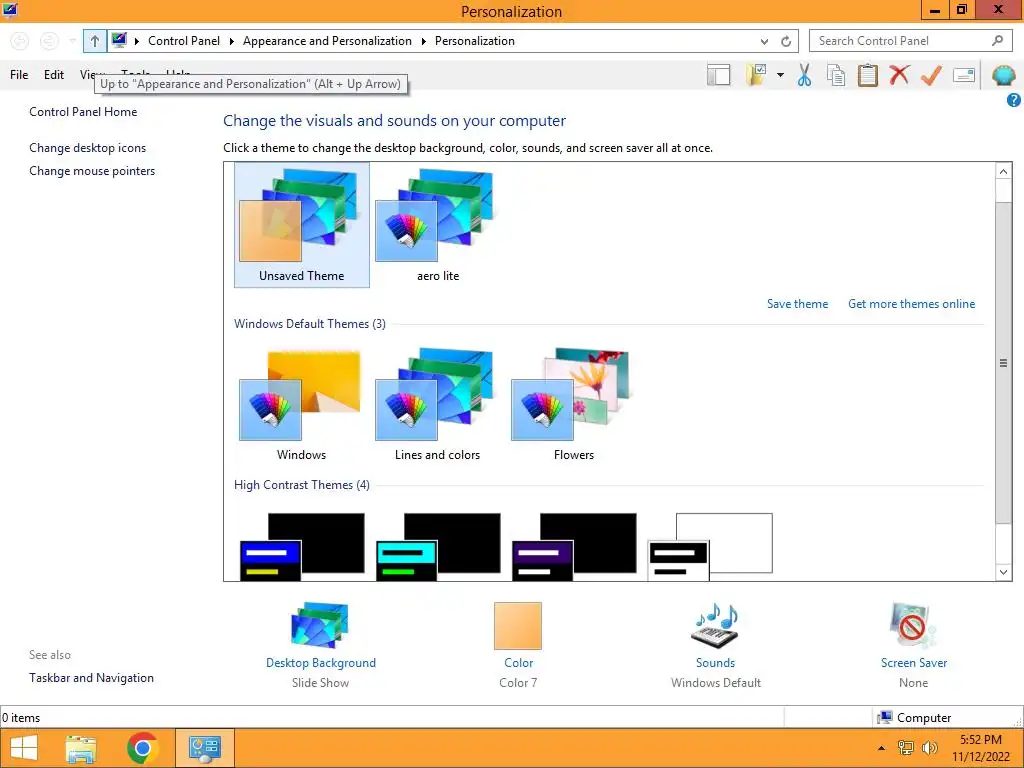
Task: Click the red X Delete icon
Action: click(x=899, y=75)
